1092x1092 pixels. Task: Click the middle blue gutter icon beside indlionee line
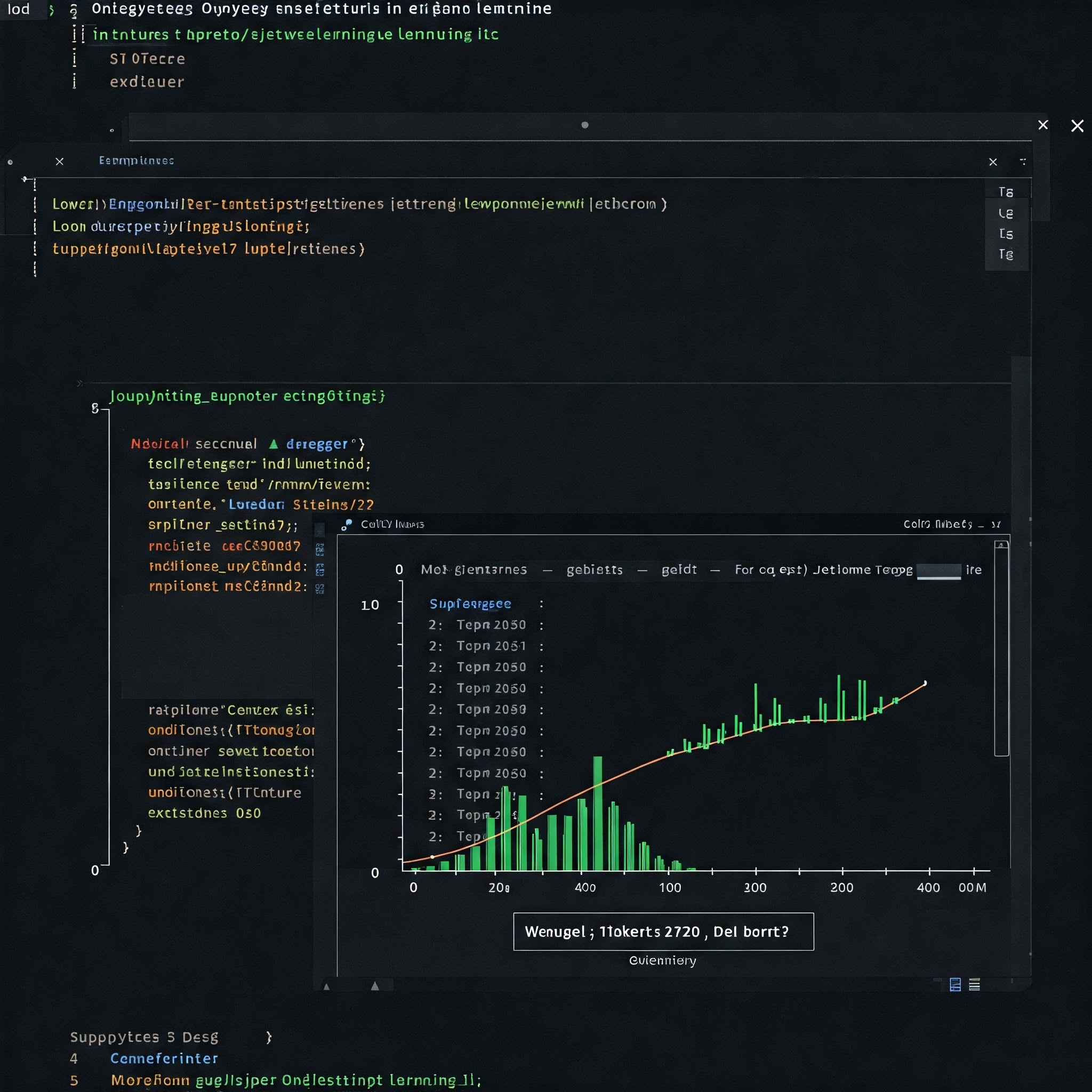pos(320,569)
